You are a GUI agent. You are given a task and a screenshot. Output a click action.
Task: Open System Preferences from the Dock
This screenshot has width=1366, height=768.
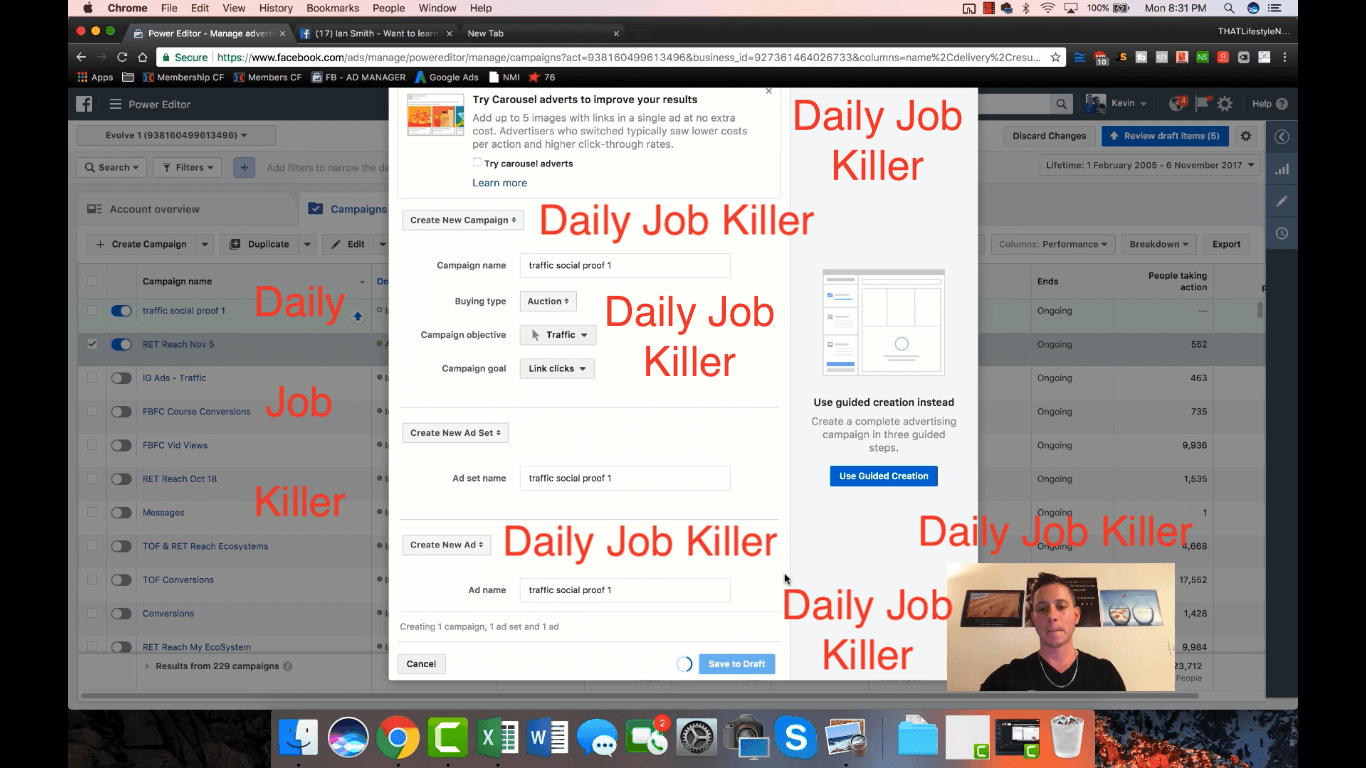[697, 739]
